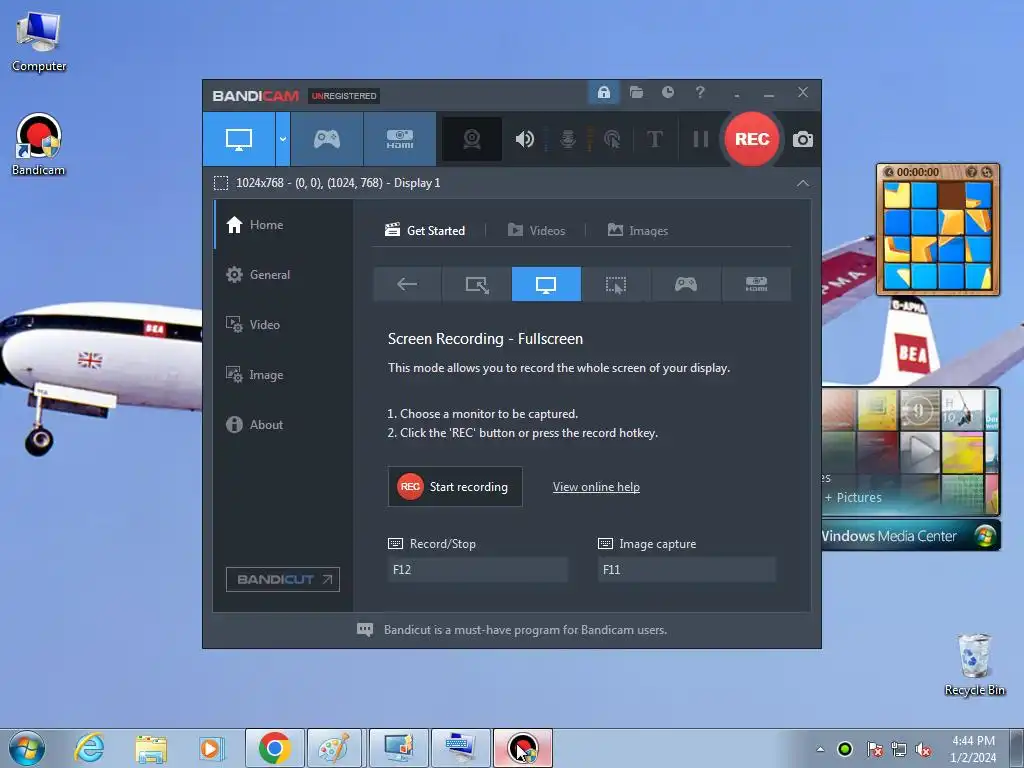Click the Action Center flag tray icon
The height and width of the screenshot is (768, 1024).
pos(874,749)
